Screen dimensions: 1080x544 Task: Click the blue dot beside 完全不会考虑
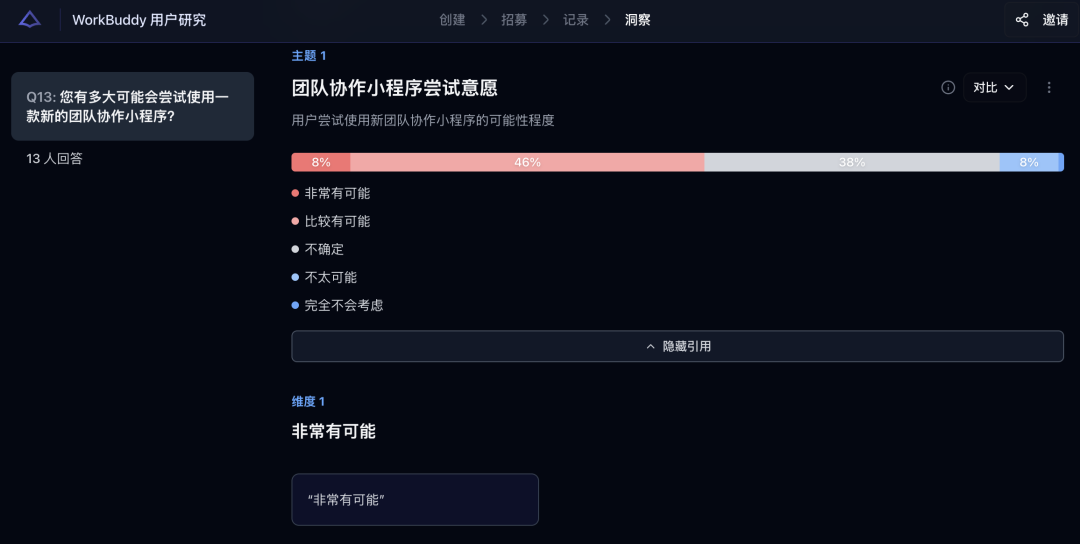click(295, 305)
